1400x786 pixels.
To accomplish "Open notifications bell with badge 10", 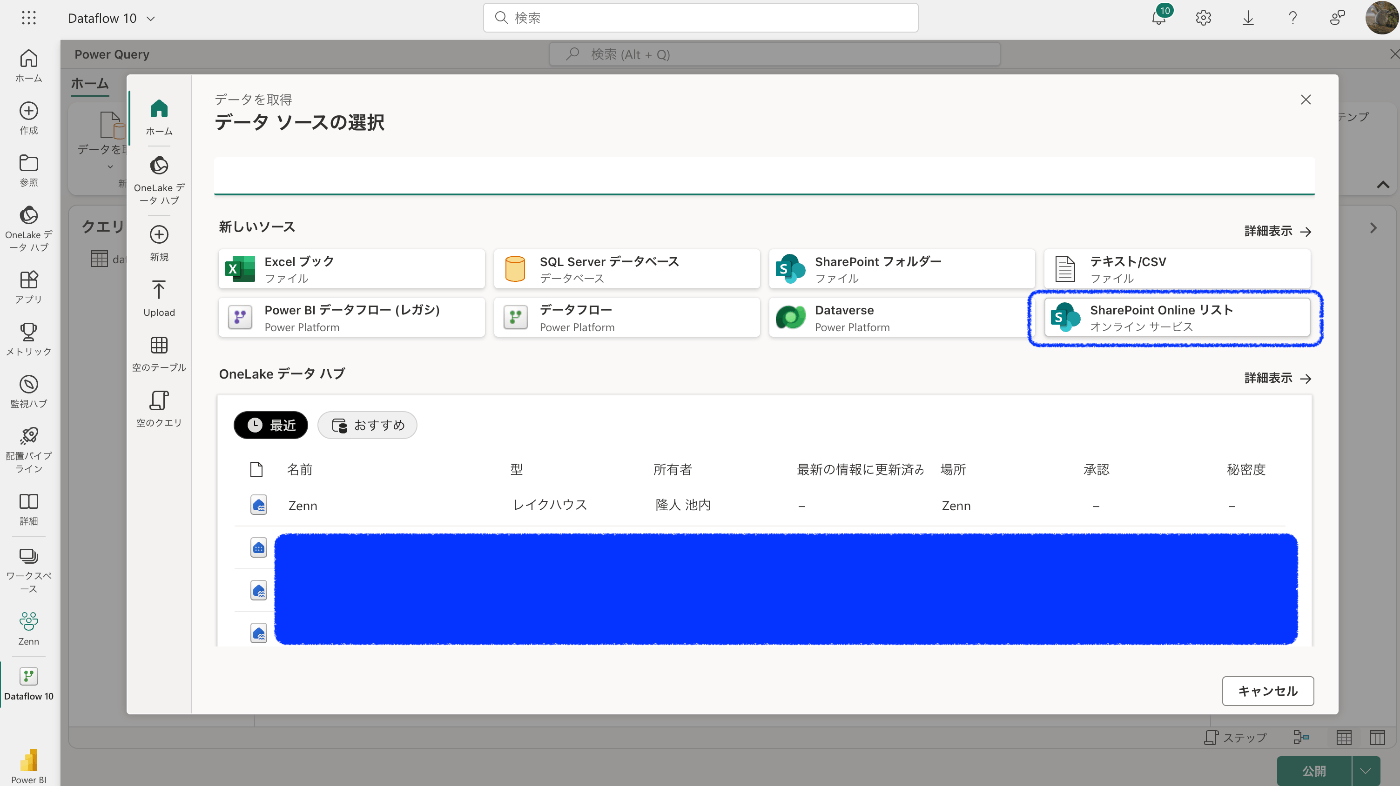I will coord(1160,17).
